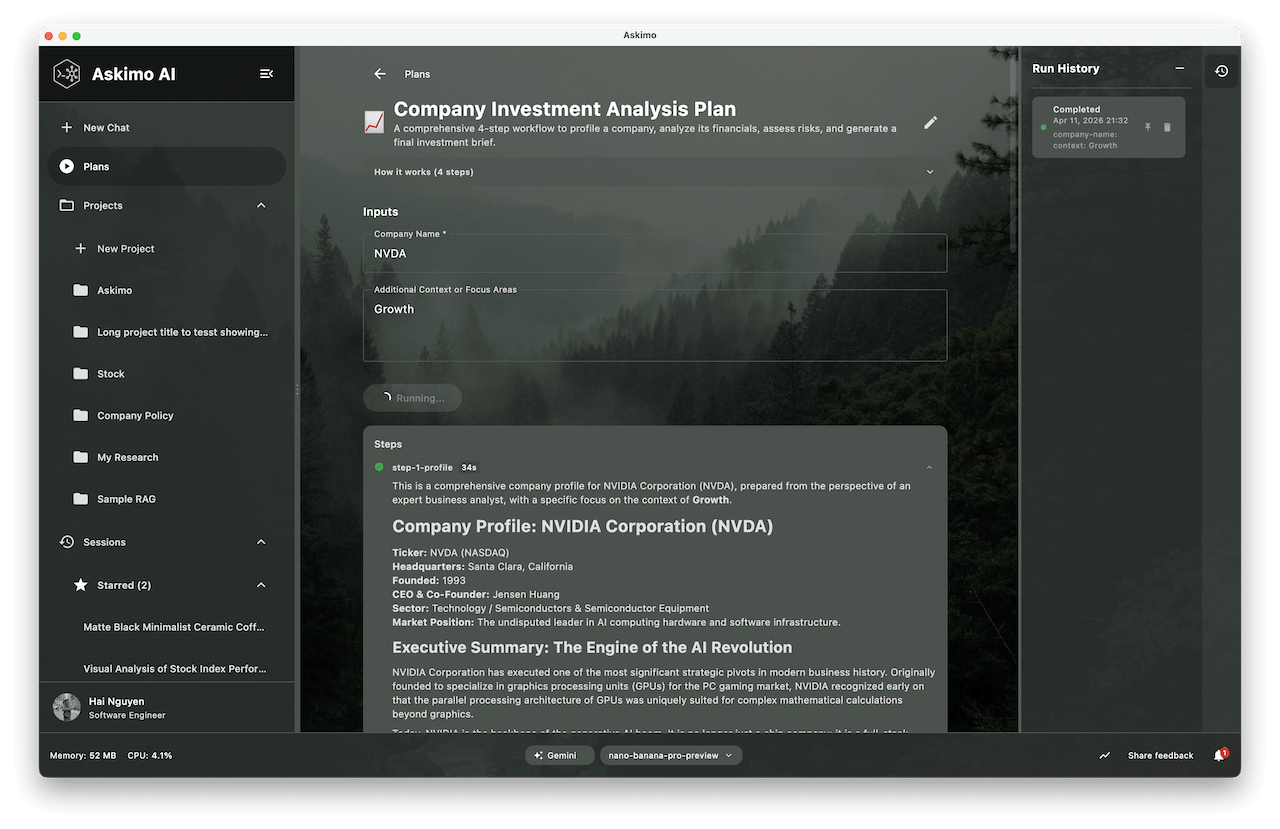Click the Company Name input field
Viewport: 1280px width, 829px height.
tap(655, 253)
